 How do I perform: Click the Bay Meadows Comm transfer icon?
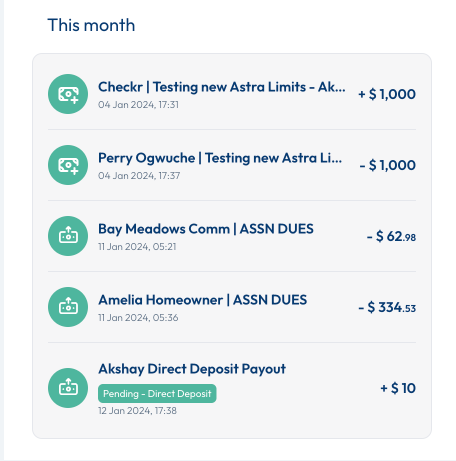point(68,236)
